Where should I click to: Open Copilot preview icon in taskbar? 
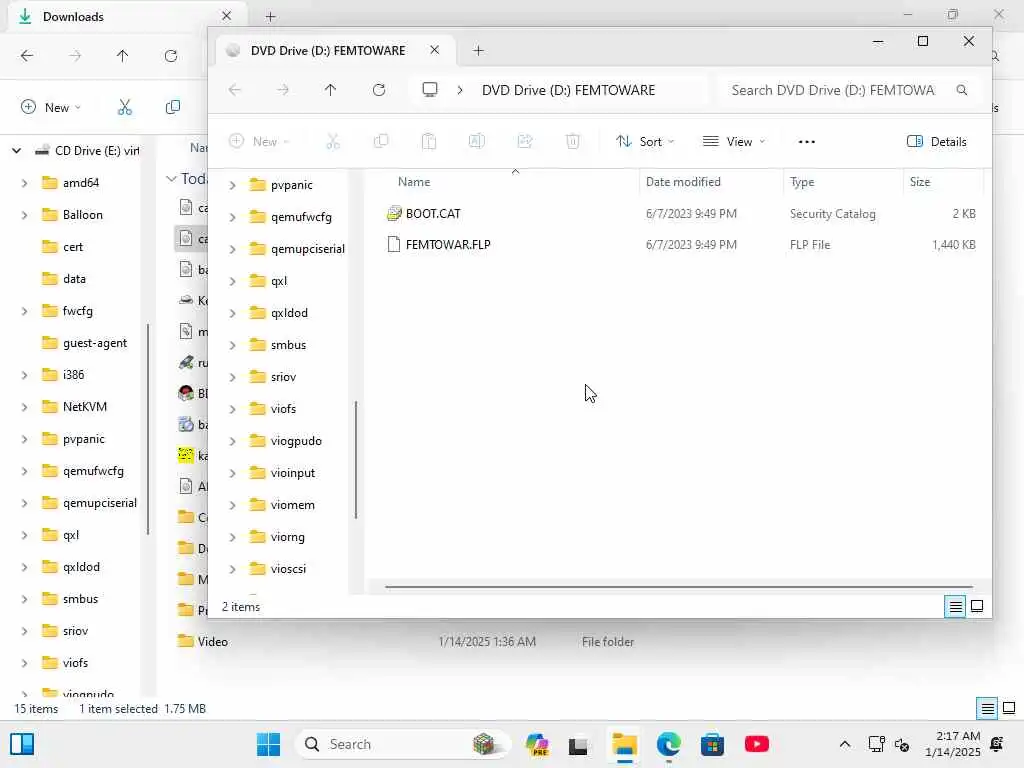point(537,744)
